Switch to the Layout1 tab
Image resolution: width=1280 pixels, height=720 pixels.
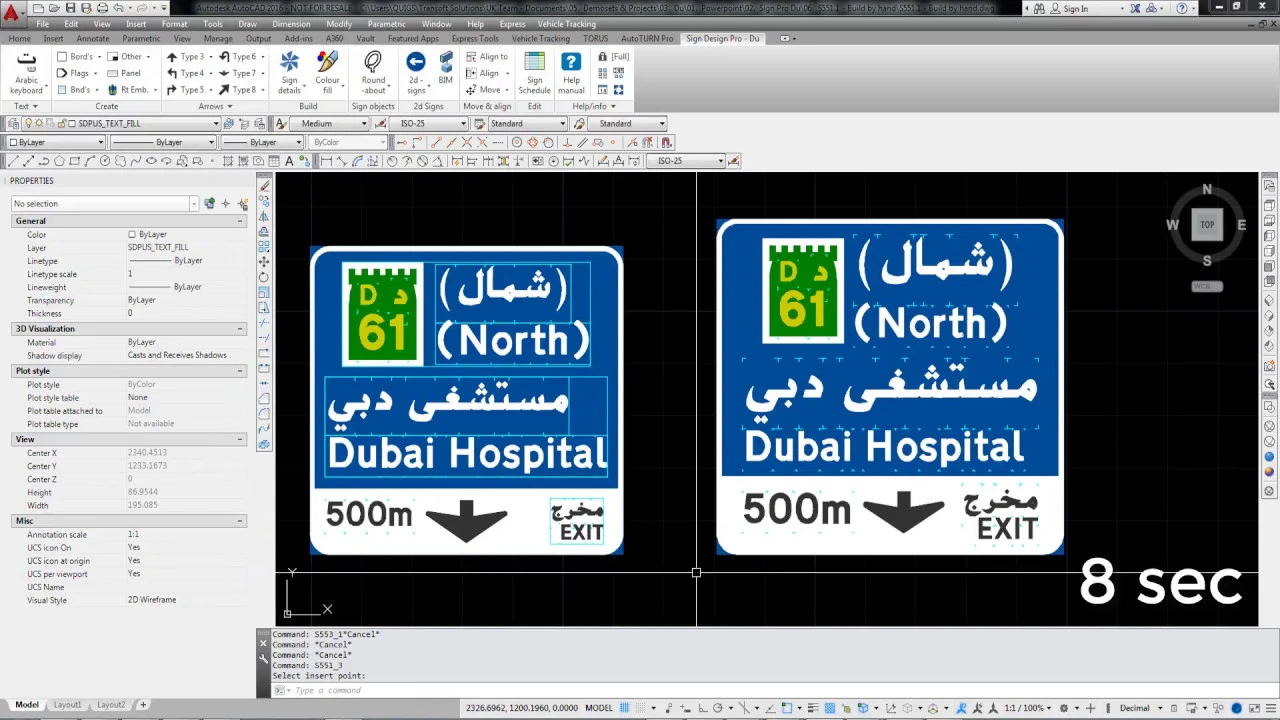pyautogui.click(x=68, y=705)
